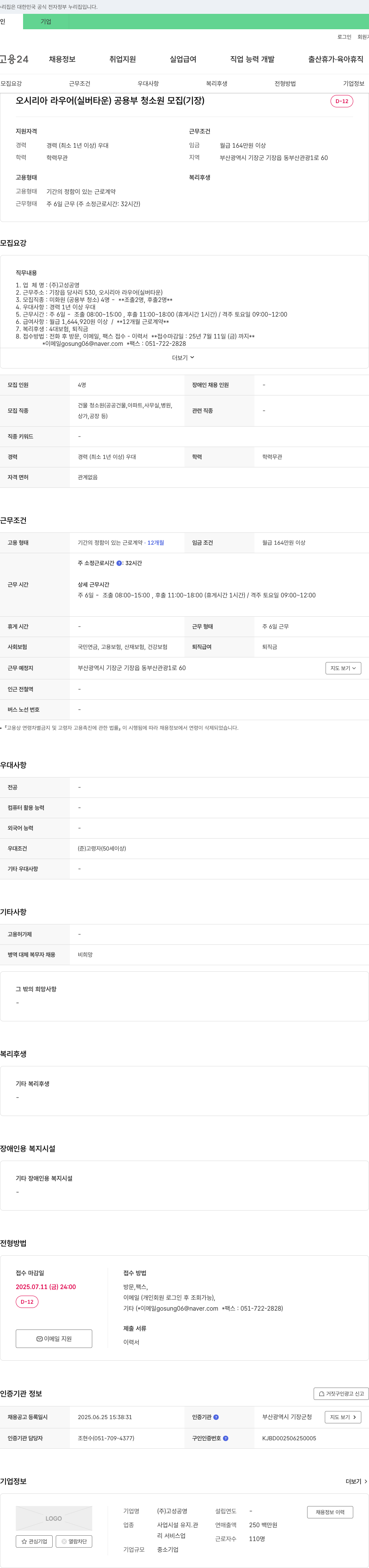369x1568 pixels.
Task: Jump to 모집요강 section tab
Action: click(x=11, y=83)
